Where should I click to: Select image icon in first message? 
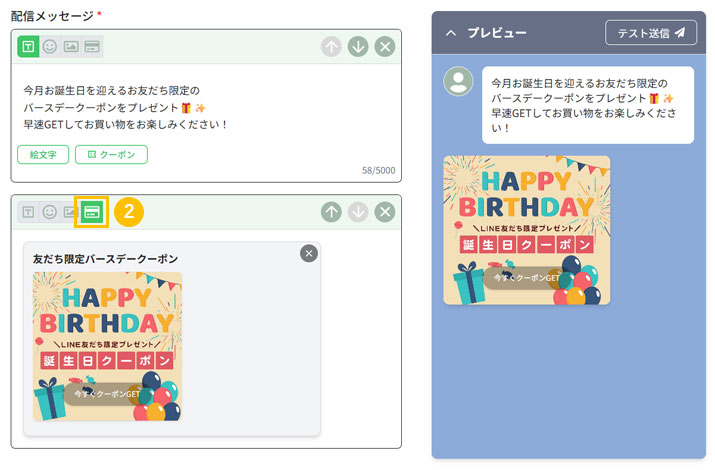click(70, 47)
